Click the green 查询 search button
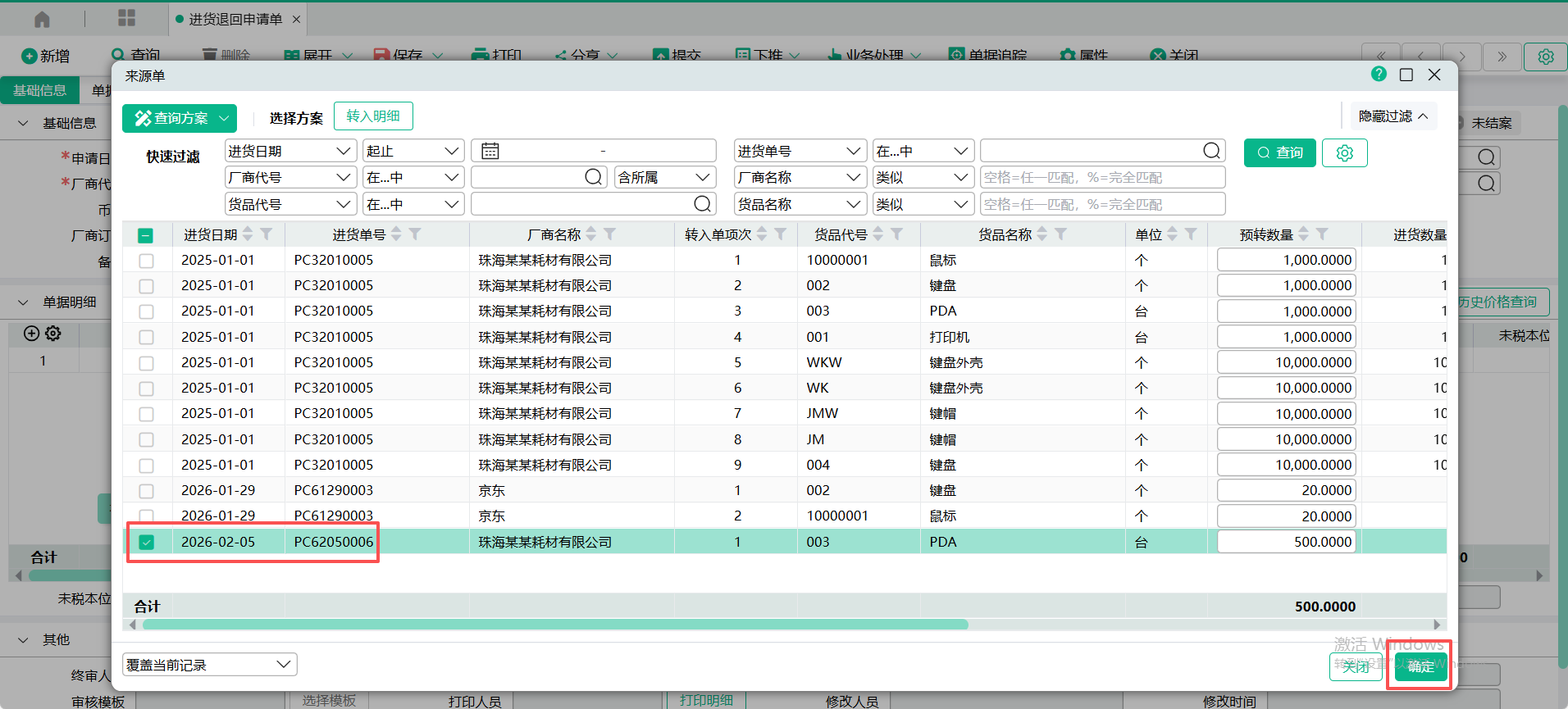The image size is (1568, 709). tap(1279, 153)
